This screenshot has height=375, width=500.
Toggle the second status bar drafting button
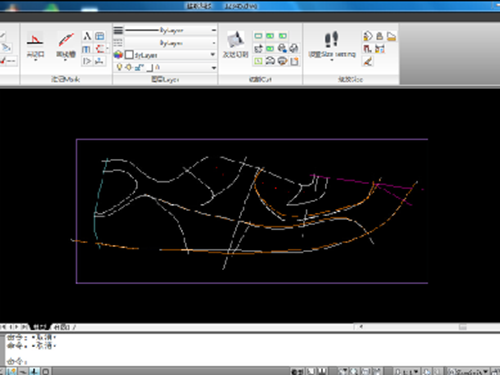23,371
